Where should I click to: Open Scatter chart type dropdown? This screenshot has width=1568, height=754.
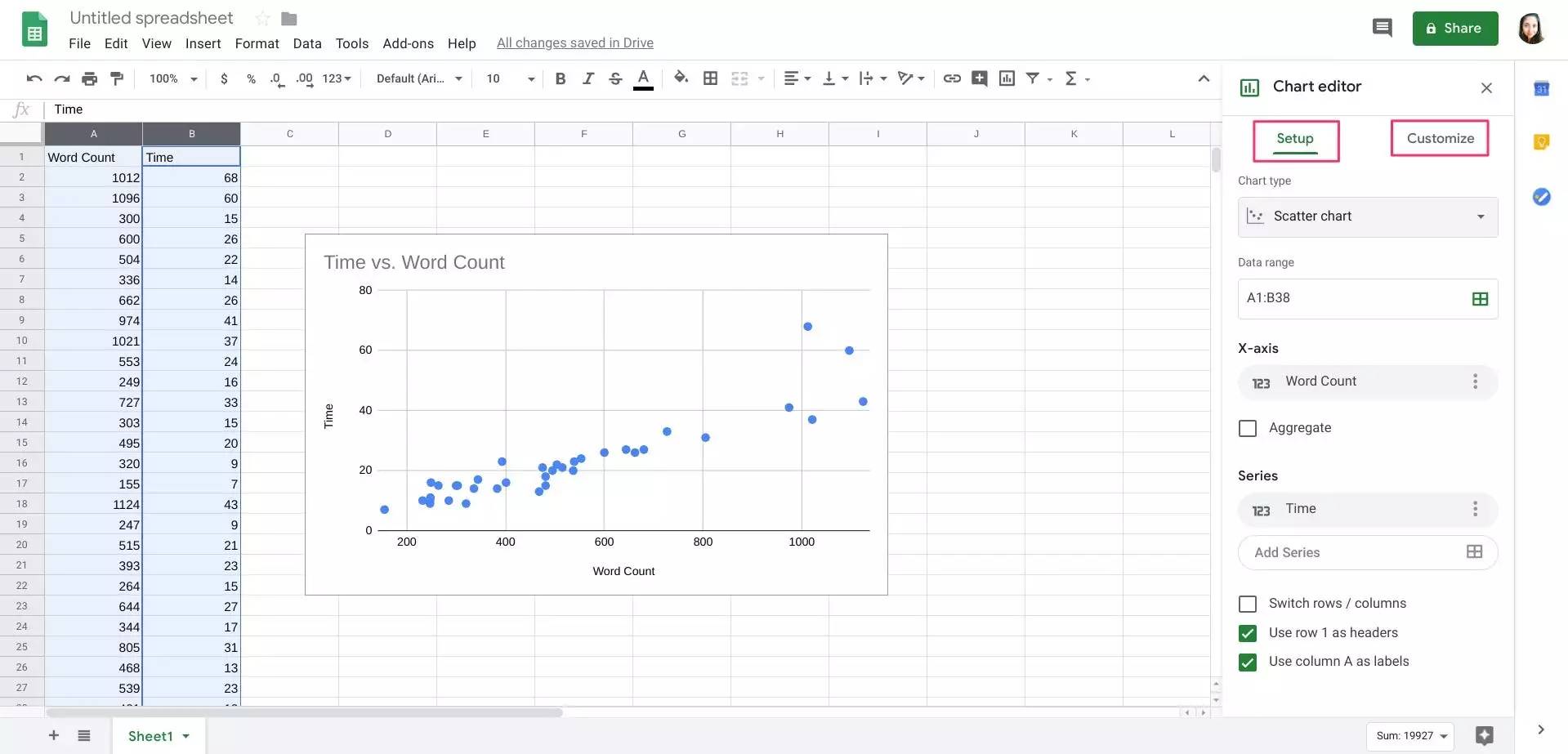point(1368,216)
